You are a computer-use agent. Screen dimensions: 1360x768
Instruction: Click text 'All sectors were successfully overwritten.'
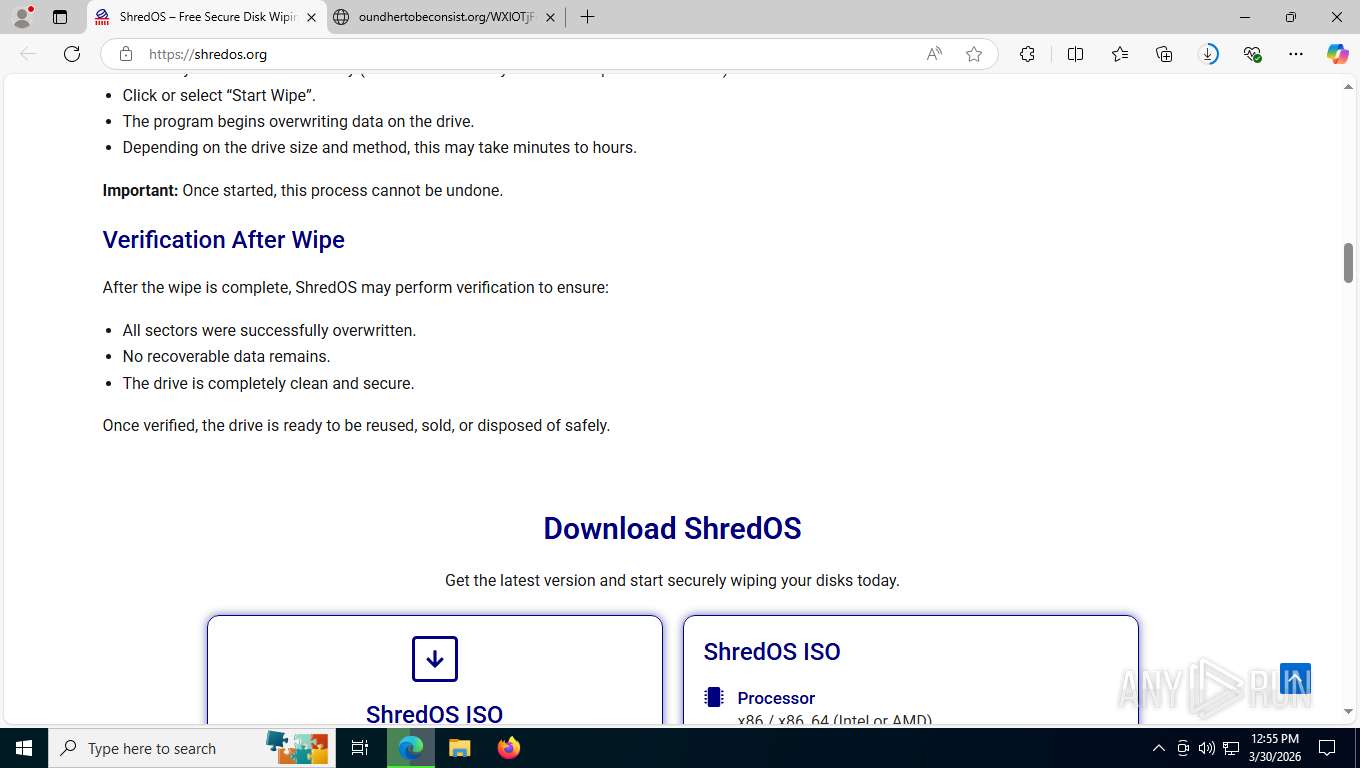click(x=269, y=330)
